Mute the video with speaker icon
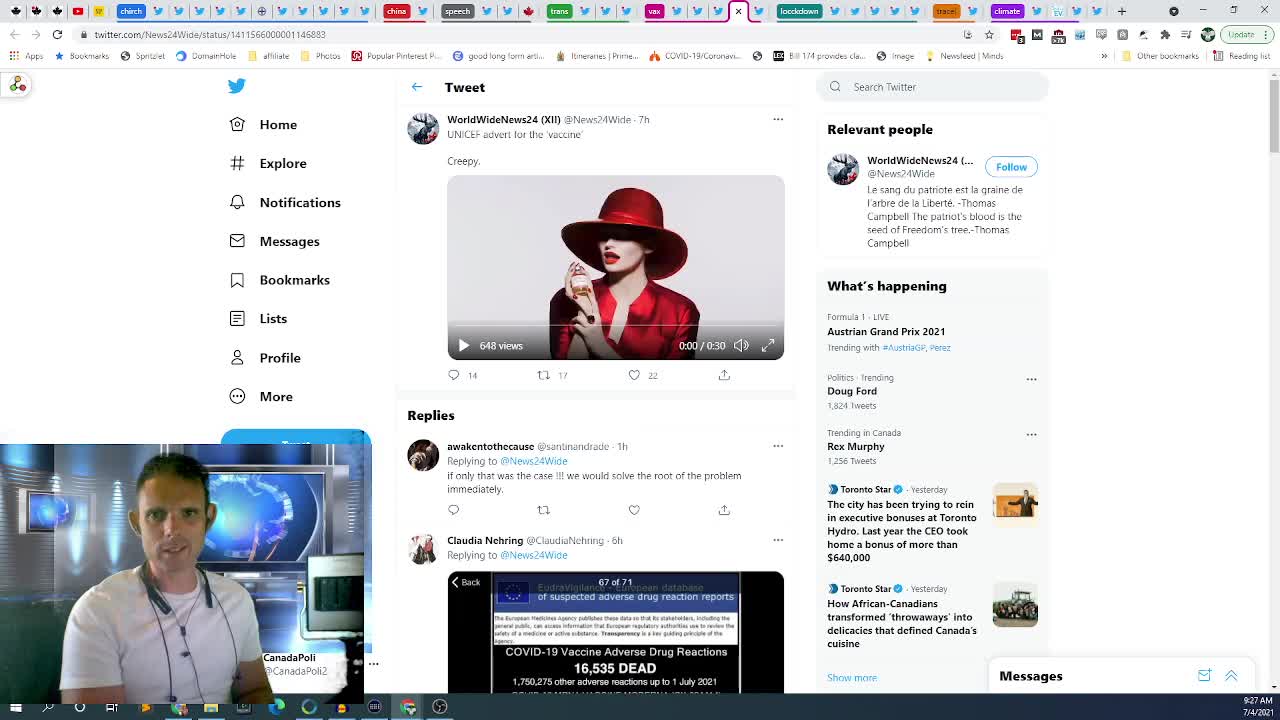 (741, 345)
